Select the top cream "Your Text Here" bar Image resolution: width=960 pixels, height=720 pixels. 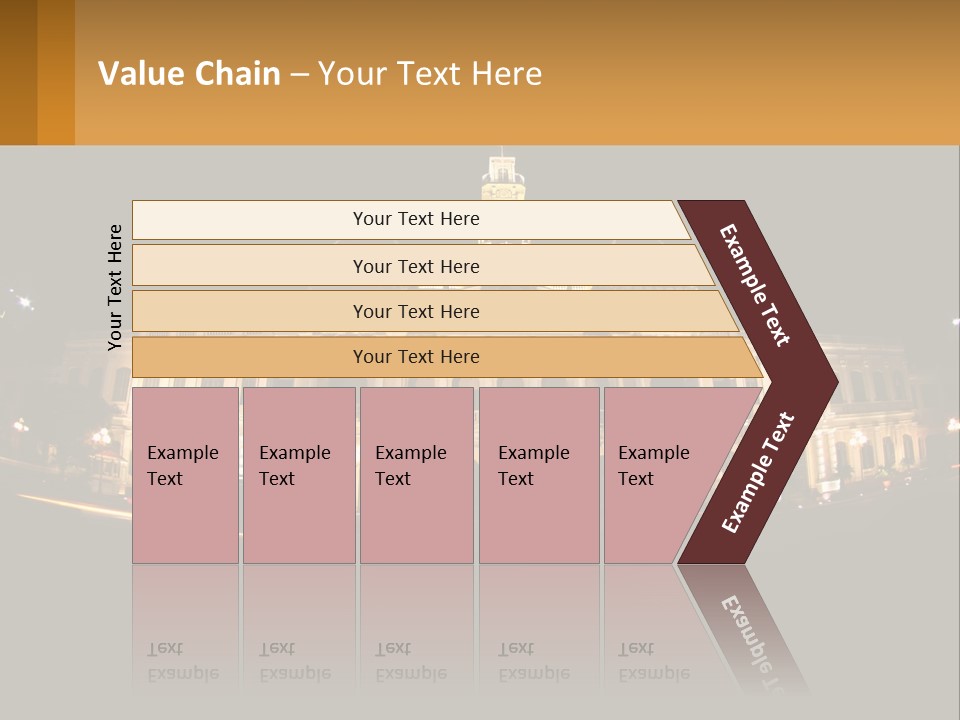click(415, 219)
